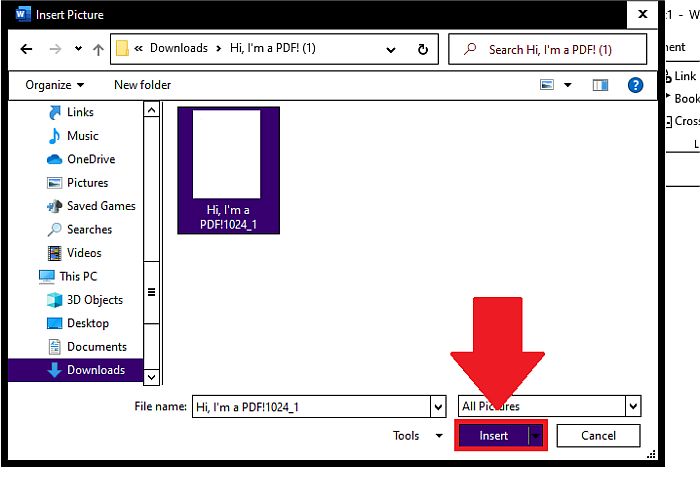
Task: Click This PC in the navigation pane
Action: point(67,276)
